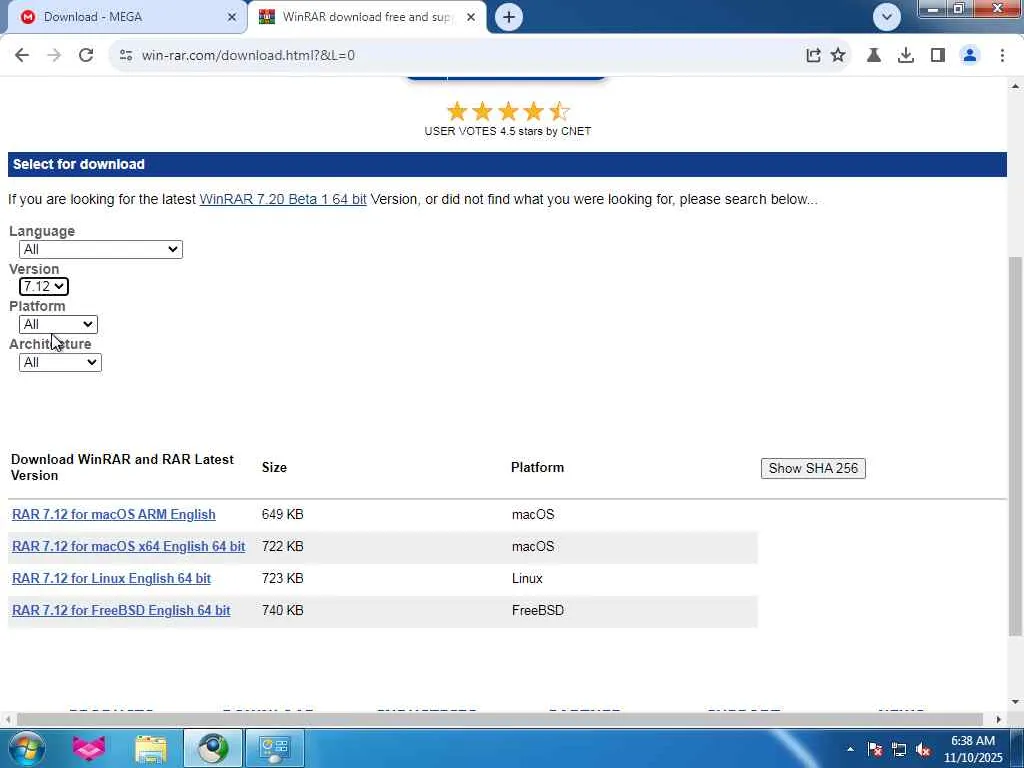Screen dimensions: 1024x768
Task: Open the control panel taskbar icon
Action: click(x=275, y=748)
